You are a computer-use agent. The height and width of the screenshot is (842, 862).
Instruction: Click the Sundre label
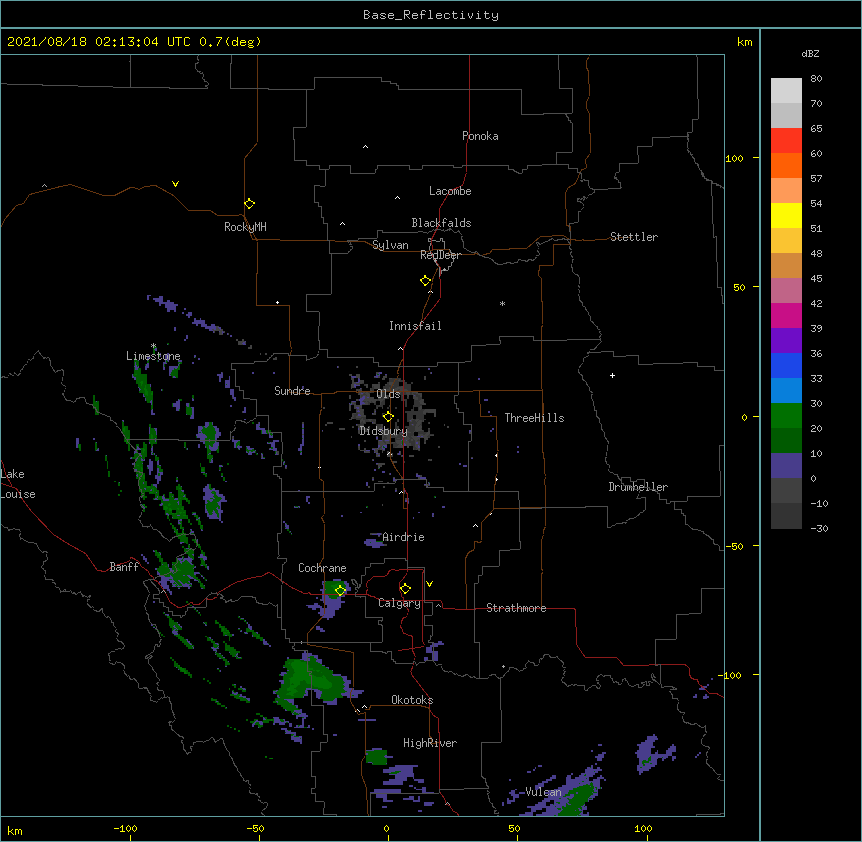tap(292, 391)
